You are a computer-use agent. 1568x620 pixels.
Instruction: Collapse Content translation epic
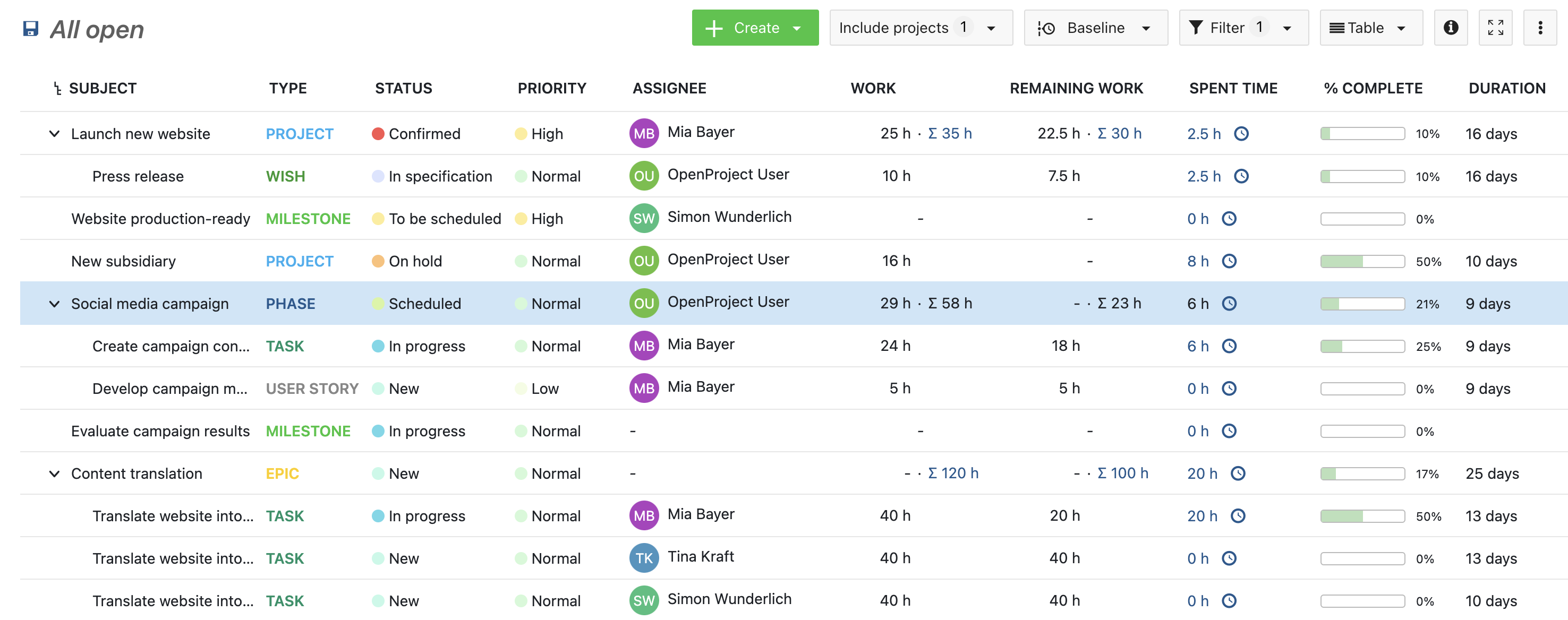point(54,473)
